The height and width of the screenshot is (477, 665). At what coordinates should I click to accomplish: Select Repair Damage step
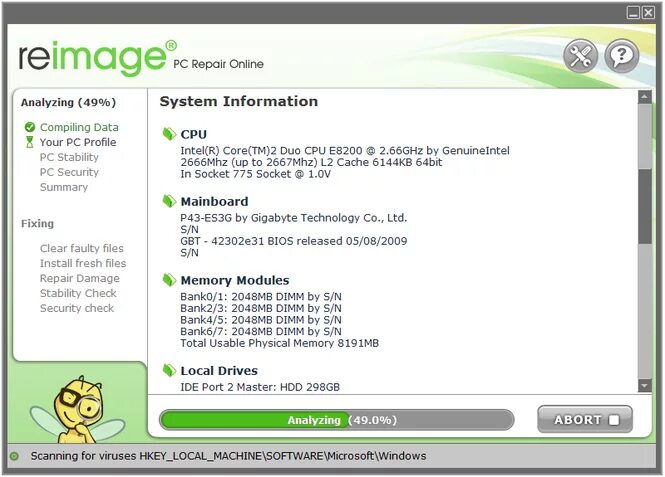point(80,278)
